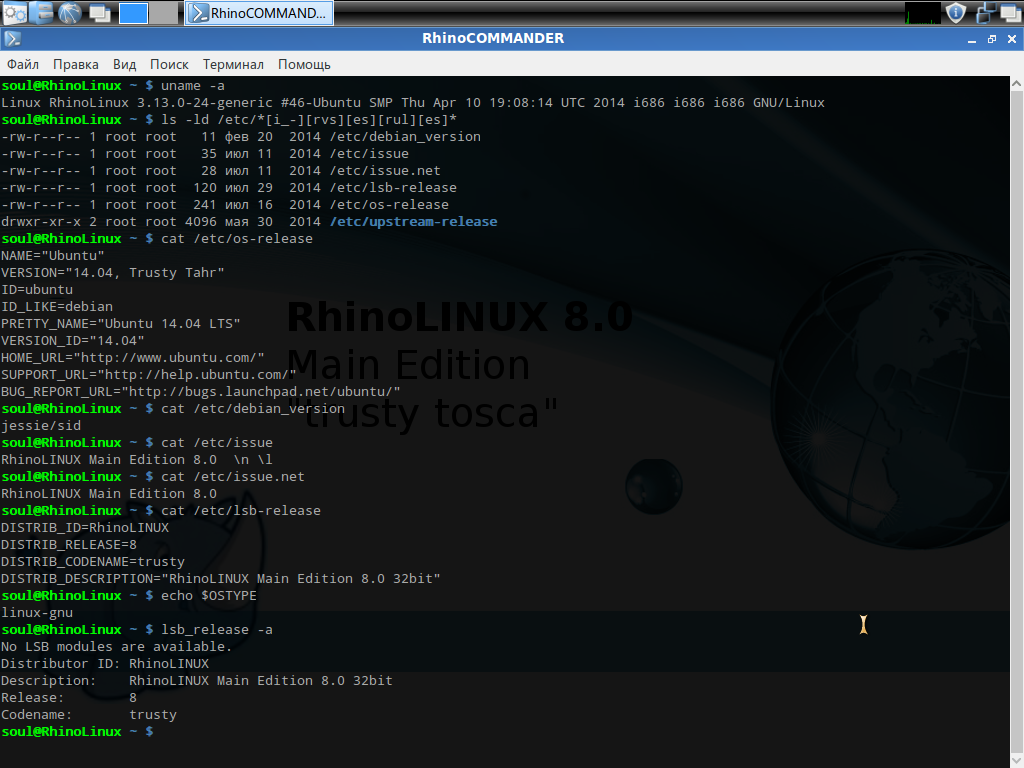
Task: Click the 'Distributor ID: RhinoLINUX' line
Action: coord(105,664)
